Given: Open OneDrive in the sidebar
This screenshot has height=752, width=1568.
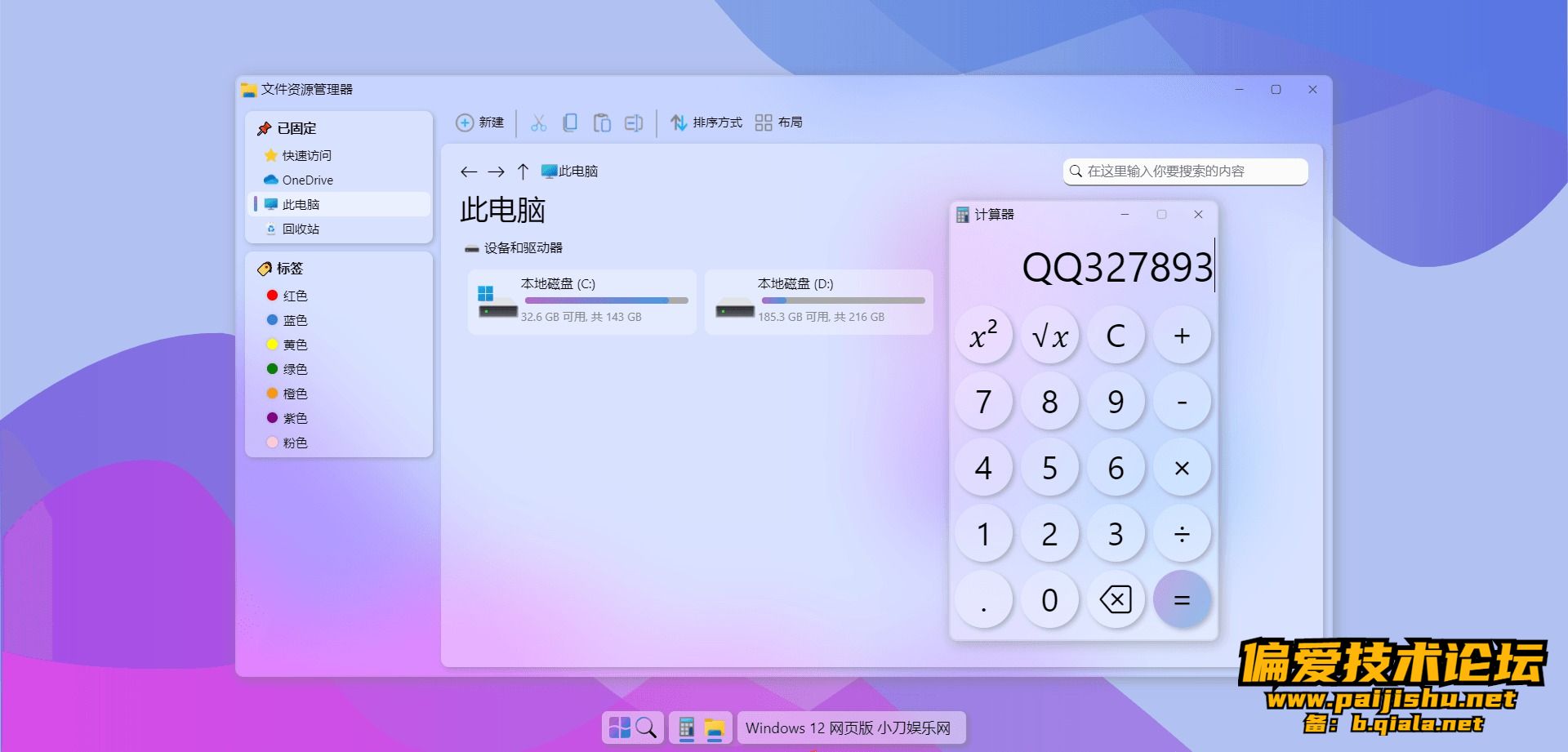Looking at the screenshot, I should [339, 180].
